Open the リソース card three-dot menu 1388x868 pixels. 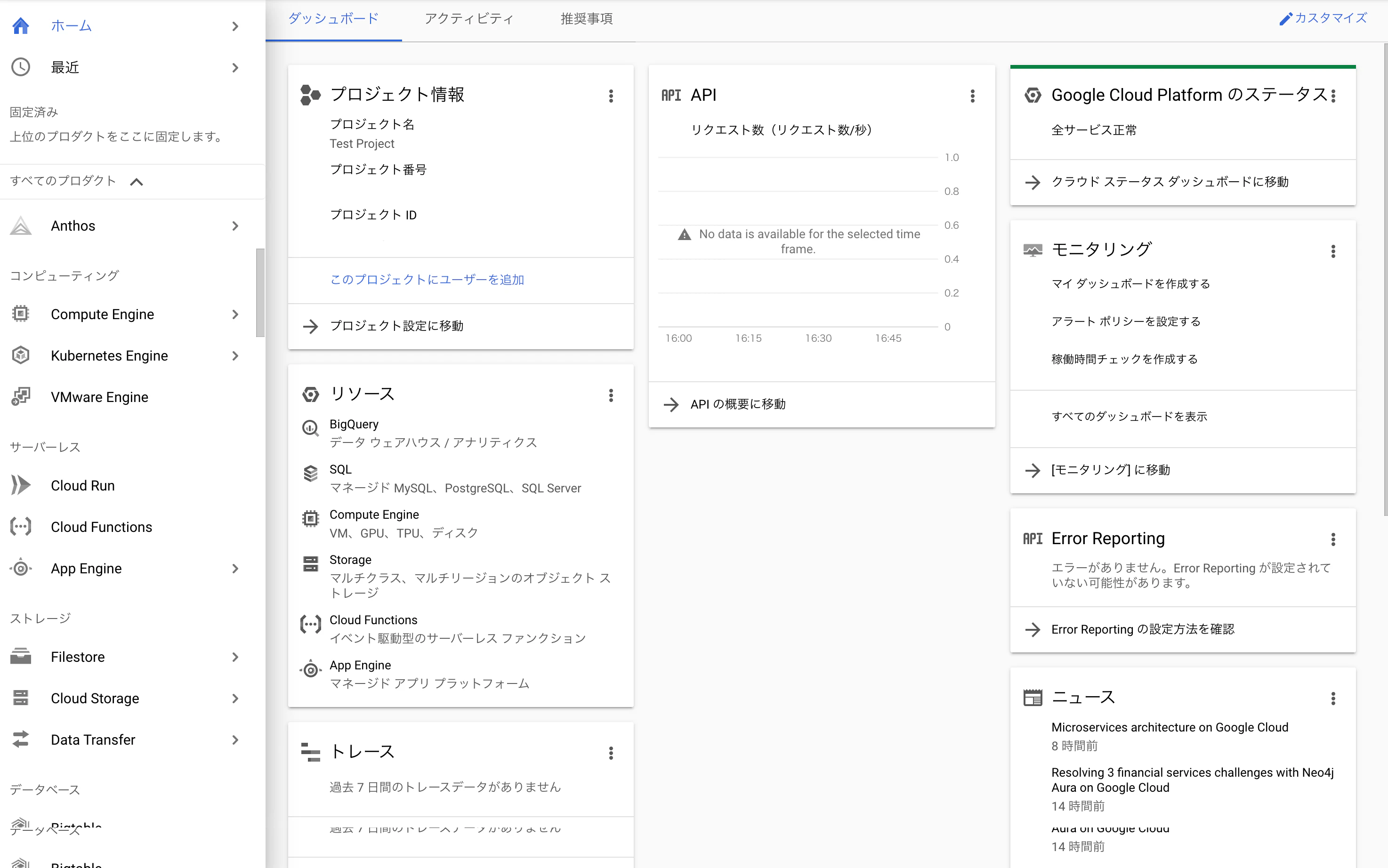pos(611,395)
